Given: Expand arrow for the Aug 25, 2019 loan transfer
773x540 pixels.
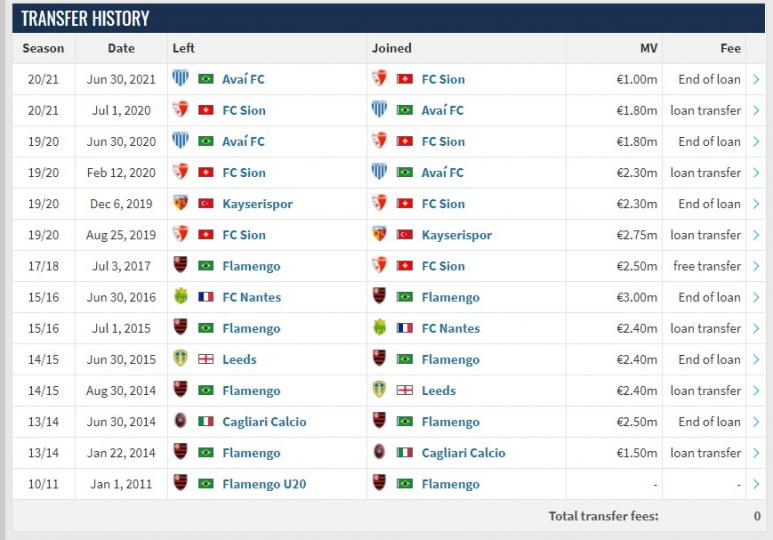Looking at the screenshot, I should (x=756, y=235).
